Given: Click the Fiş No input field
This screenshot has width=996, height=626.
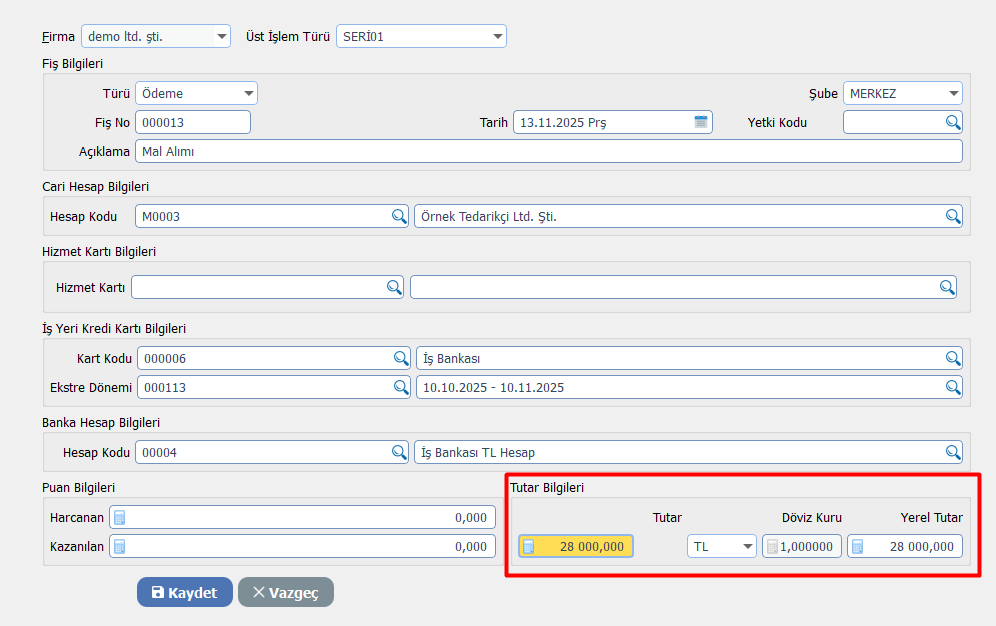Looking at the screenshot, I should click(192, 122).
